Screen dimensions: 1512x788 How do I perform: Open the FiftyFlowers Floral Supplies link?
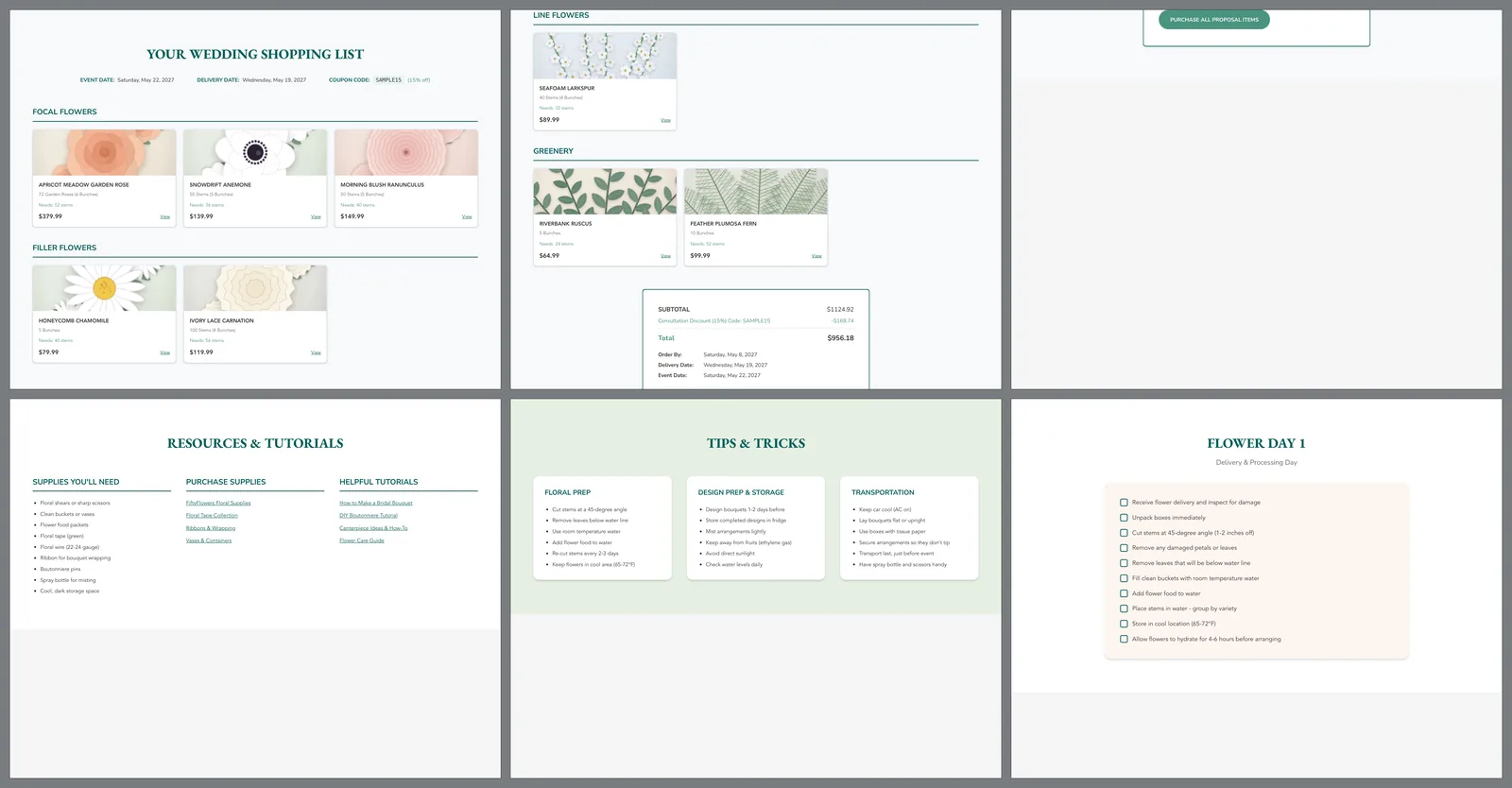[x=218, y=503]
